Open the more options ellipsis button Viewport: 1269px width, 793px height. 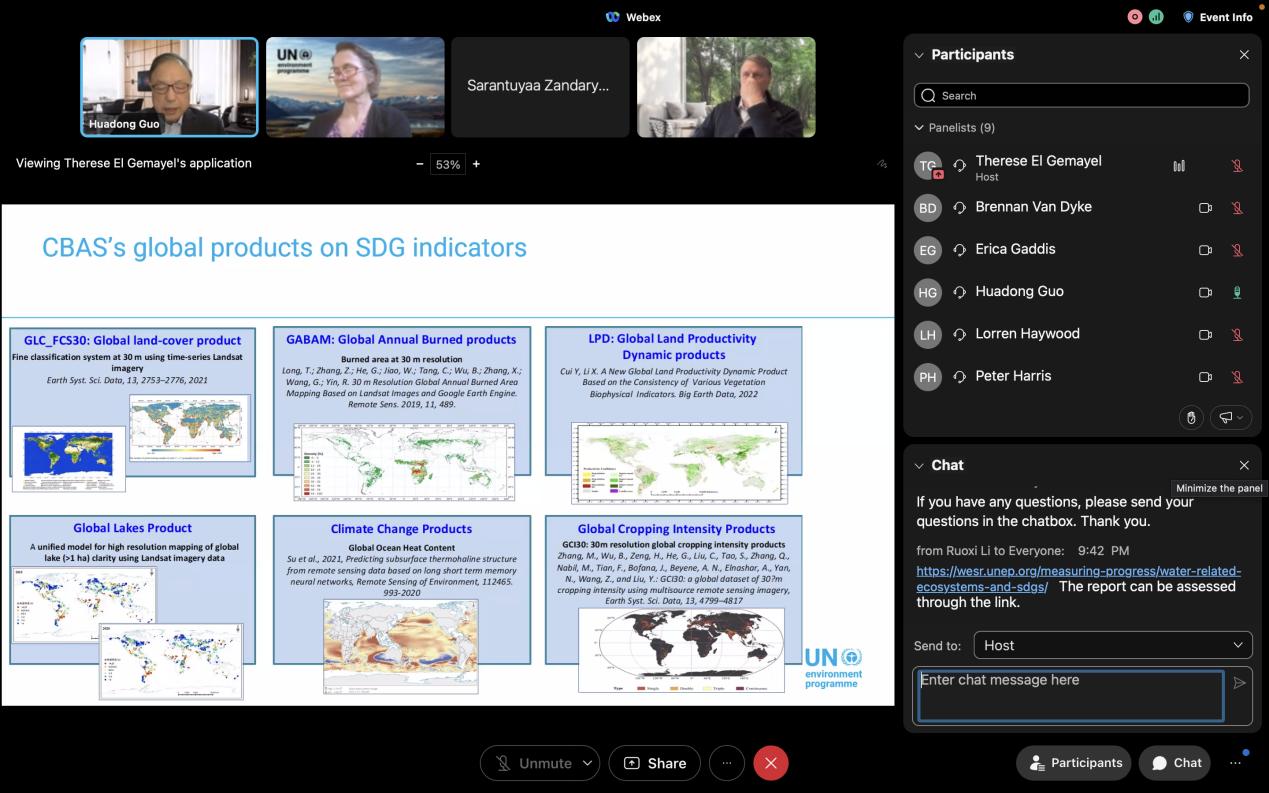point(727,763)
